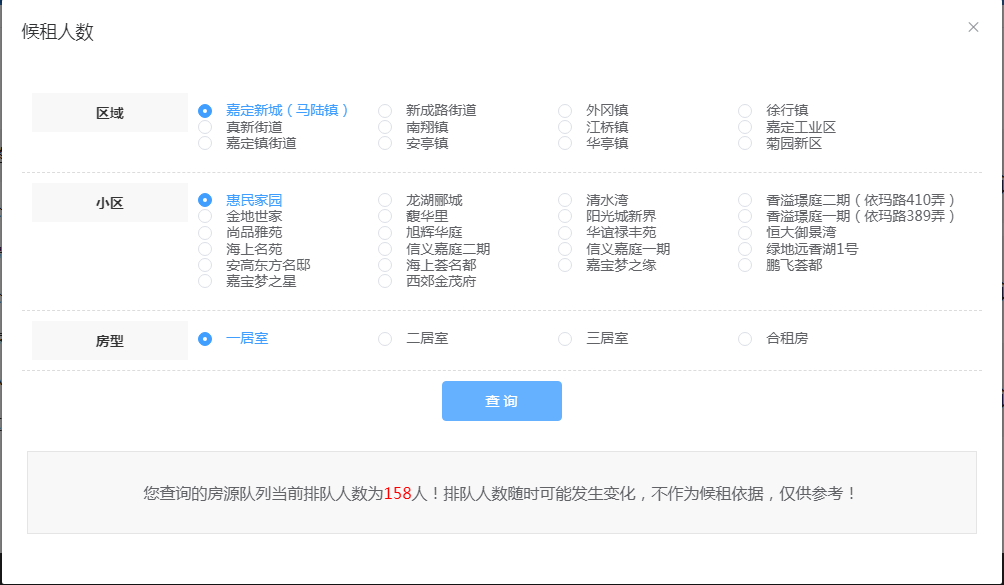Select 香溢璟庭二期（依玛路410弄）community
The height and width of the screenshot is (585, 1004).
pos(745,200)
